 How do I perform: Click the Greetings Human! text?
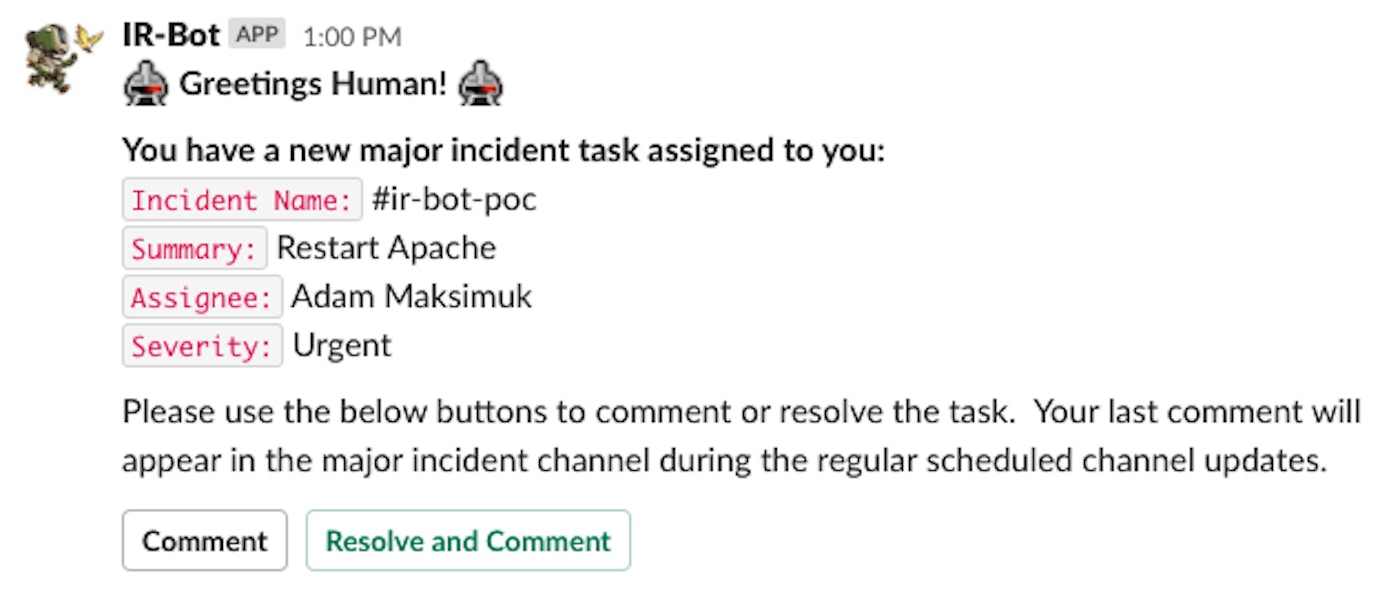313,85
